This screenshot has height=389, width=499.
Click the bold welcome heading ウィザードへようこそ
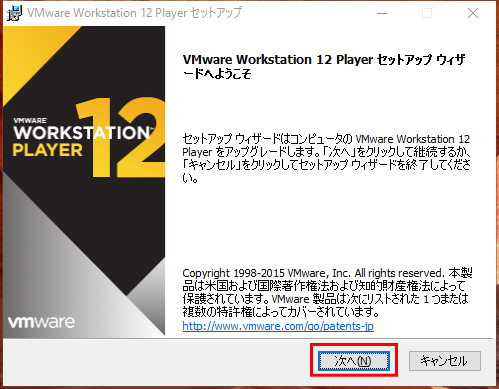click(324, 66)
